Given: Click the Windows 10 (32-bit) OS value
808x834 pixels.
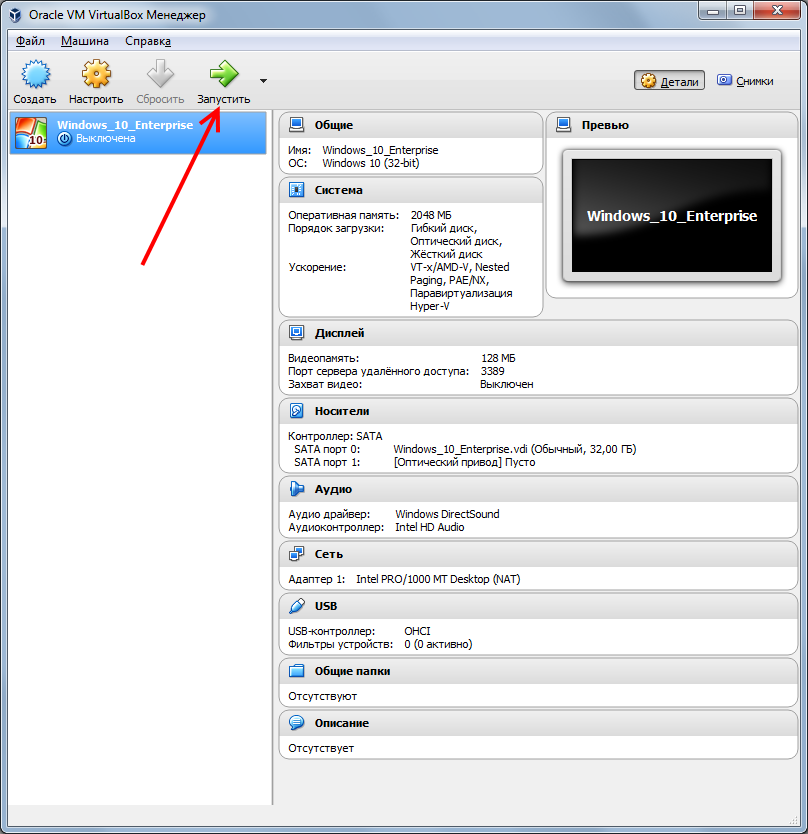Looking at the screenshot, I should click(371, 163).
